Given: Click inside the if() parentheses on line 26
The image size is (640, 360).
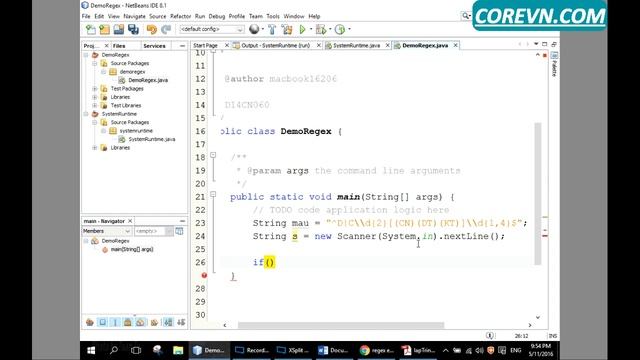Looking at the screenshot, I should pyautogui.click(x=270, y=262).
